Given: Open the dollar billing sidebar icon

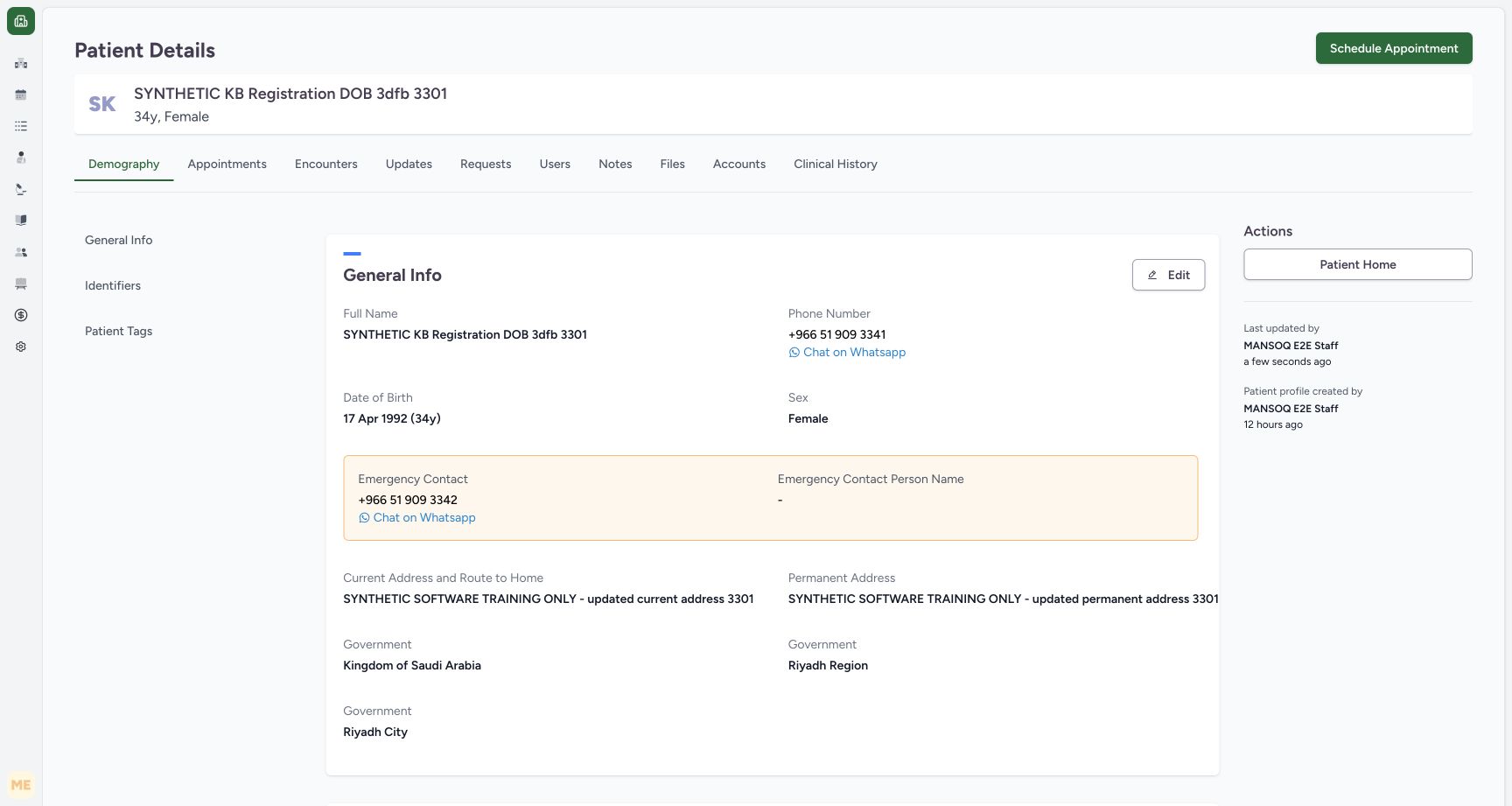Looking at the screenshot, I should pyautogui.click(x=21, y=315).
